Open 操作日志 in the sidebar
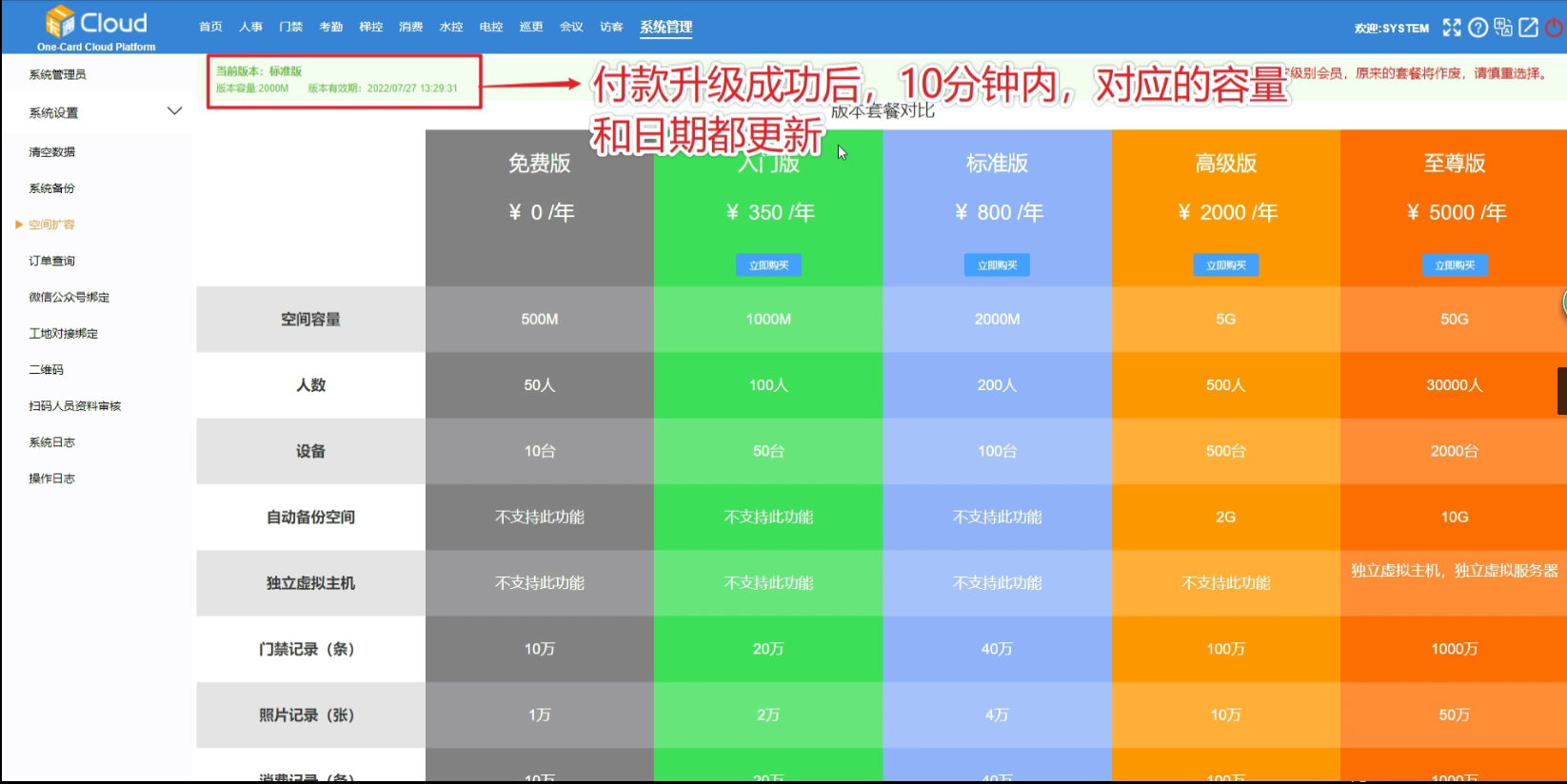This screenshot has width=1567, height=784. tap(51, 479)
